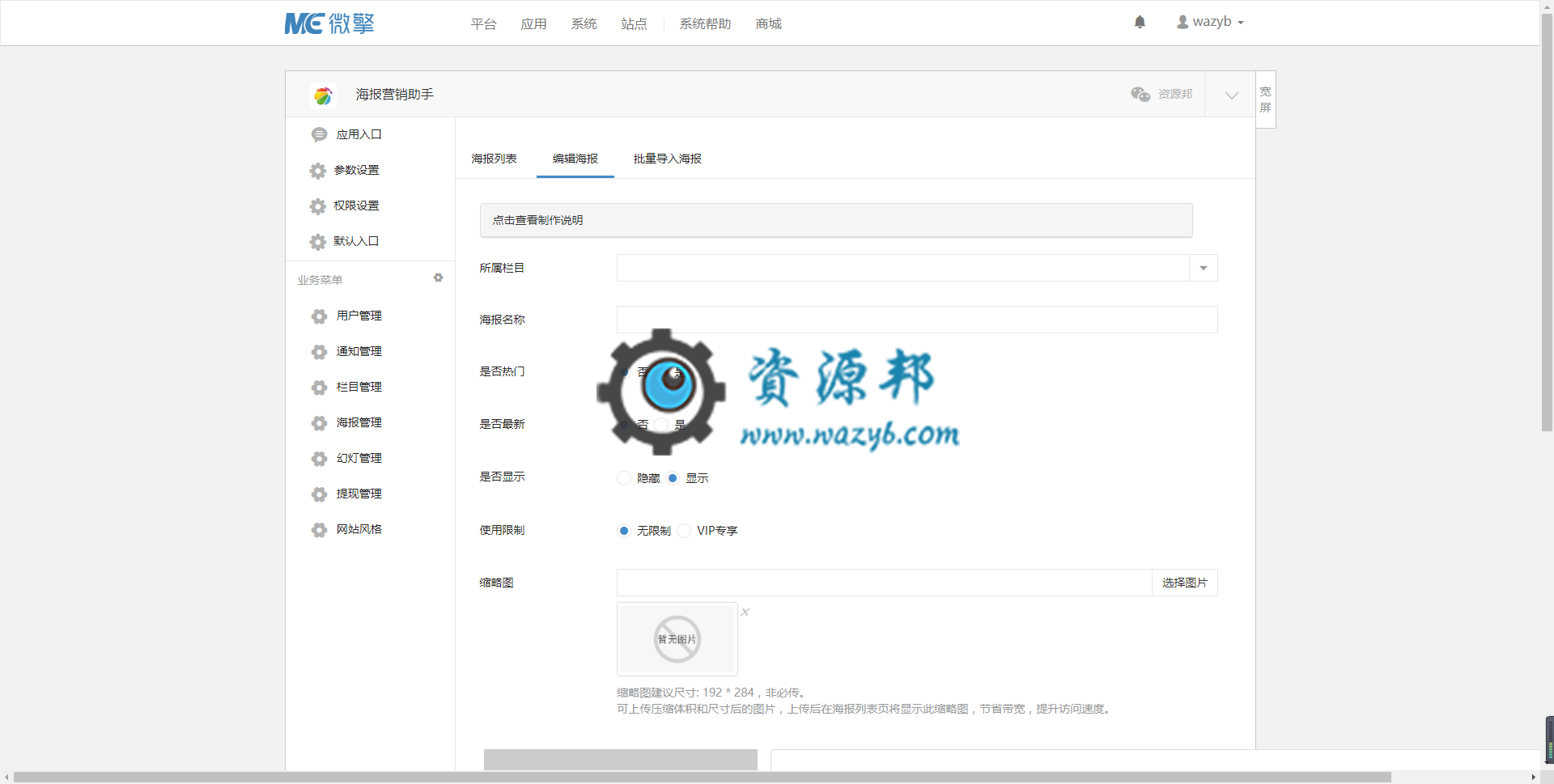Select 无限制 for 使用限制
Image resolution: width=1554 pixels, height=784 pixels.
(x=624, y=531)
